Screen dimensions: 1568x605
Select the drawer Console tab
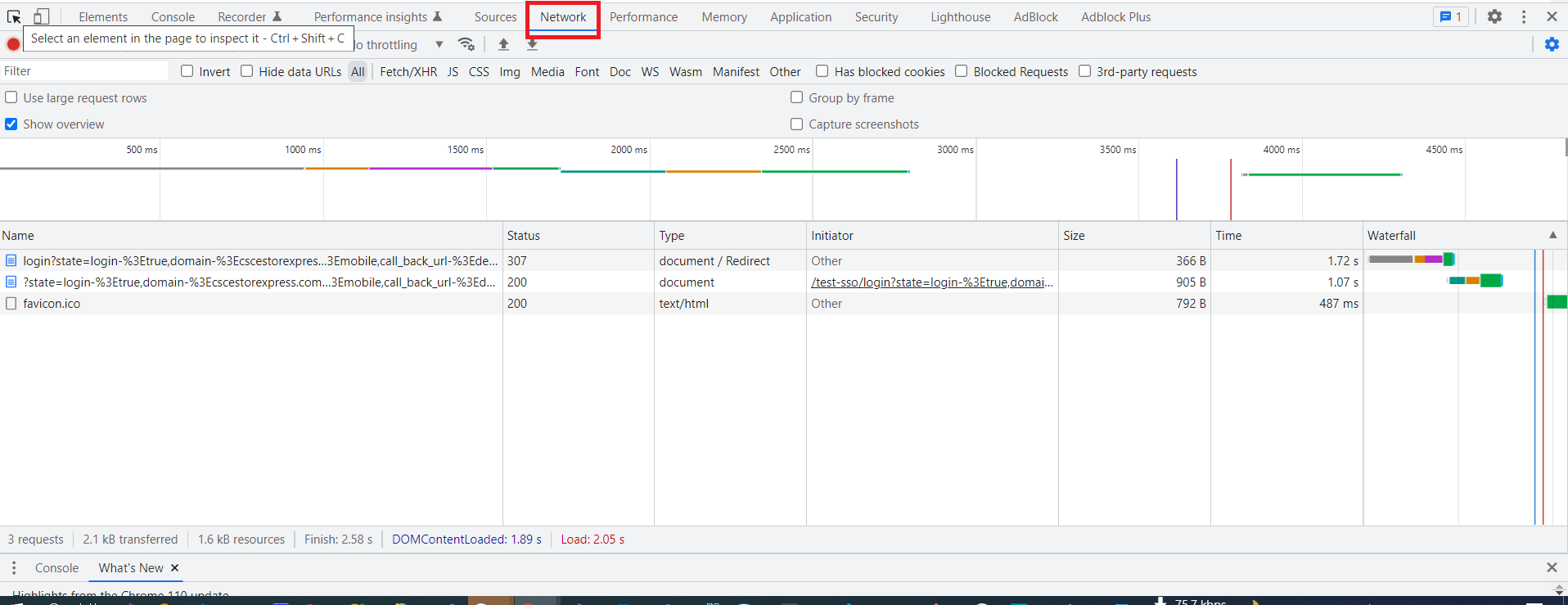pyautogui.click(x=56, y=567)
